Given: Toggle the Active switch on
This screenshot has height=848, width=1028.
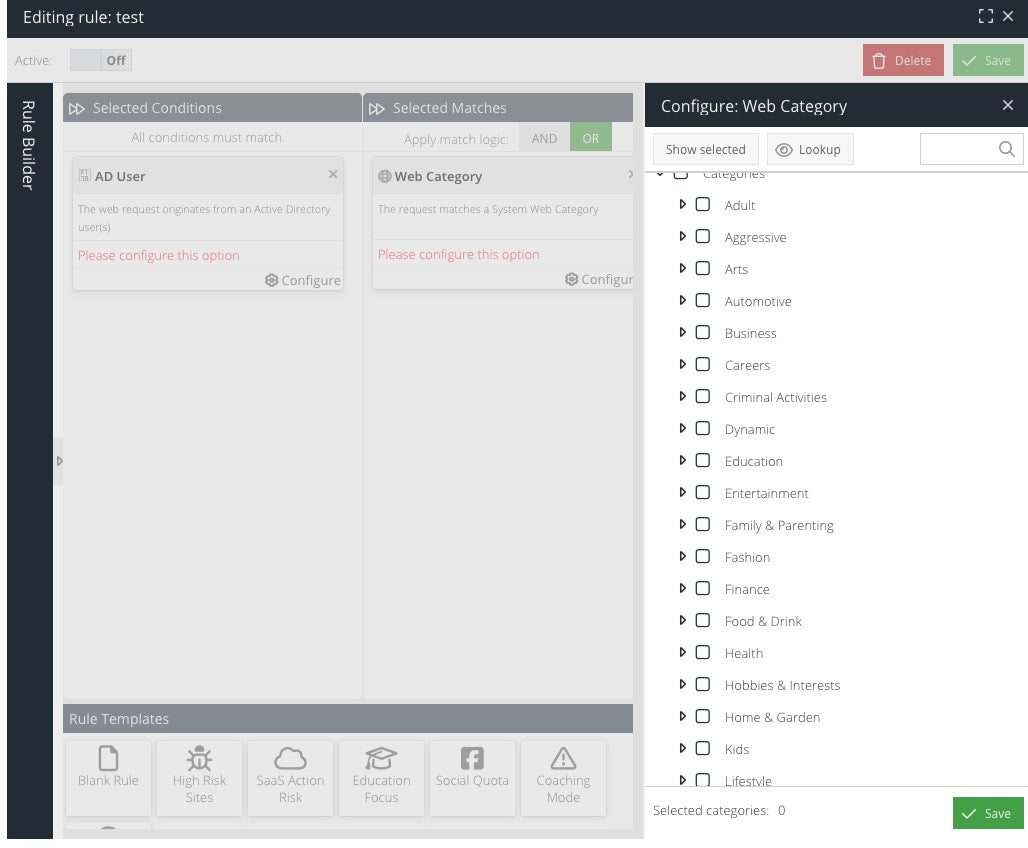Looking at the screenshot, I should coord(100,60).
